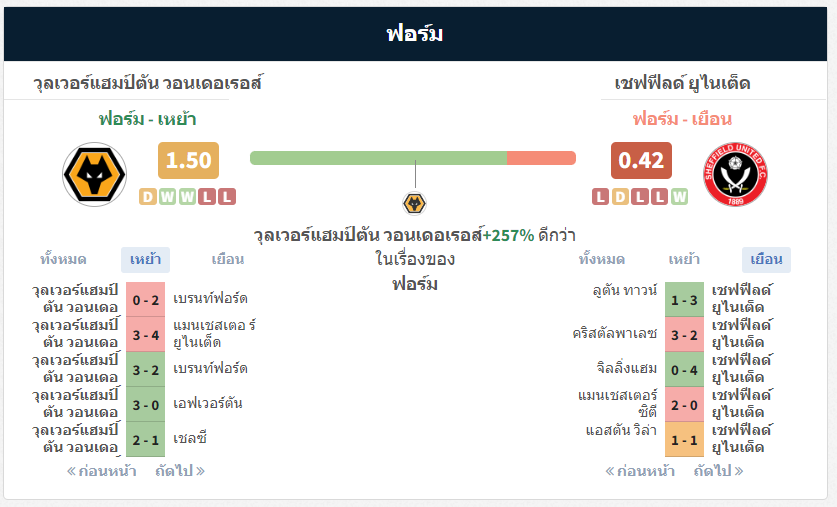
Task: Click the Wolverhampton Wanderers wolf crest logo
Action: coord(94,174)
